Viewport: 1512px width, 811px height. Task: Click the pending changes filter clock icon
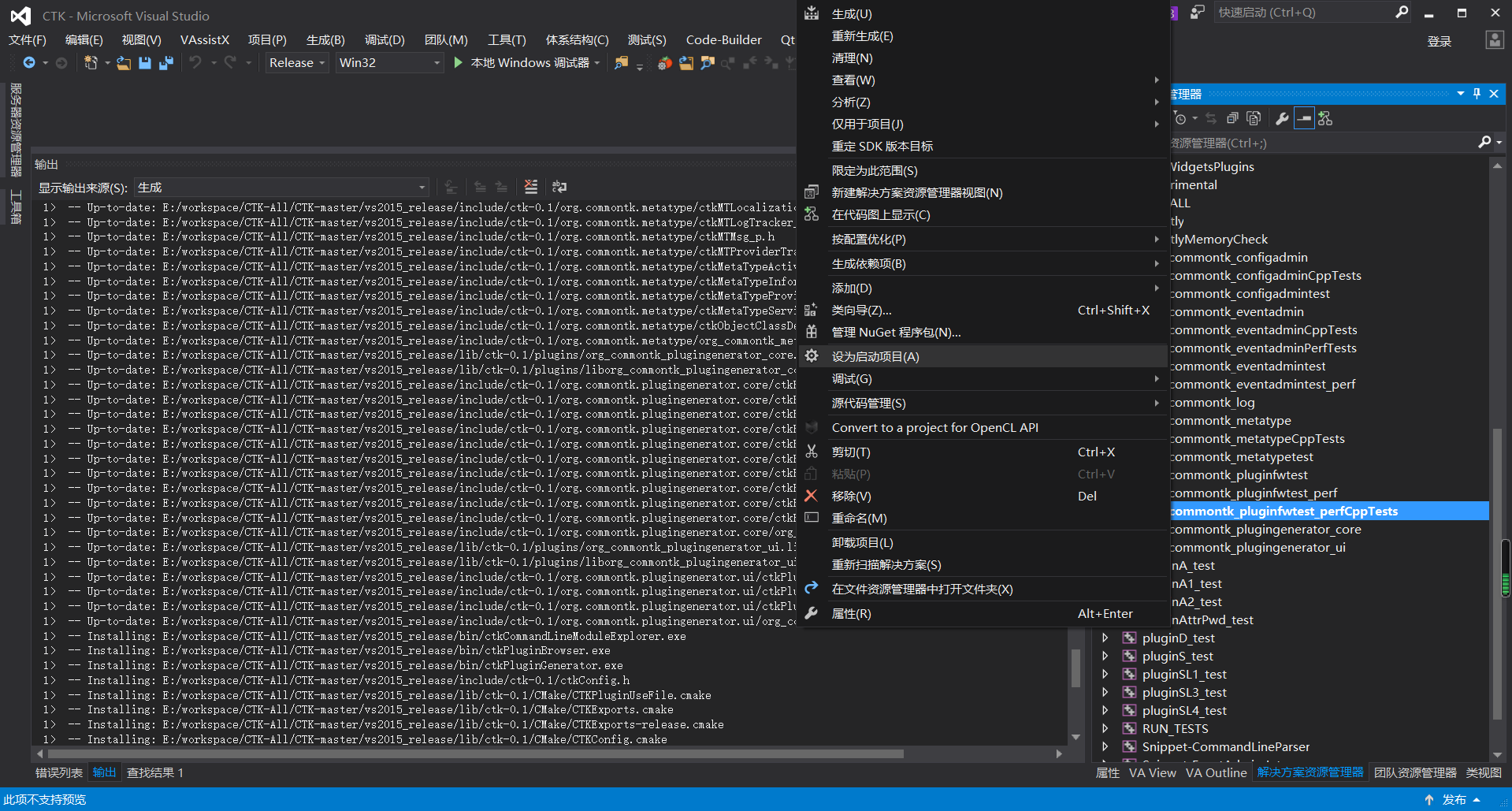click(x=1180, y=118)
